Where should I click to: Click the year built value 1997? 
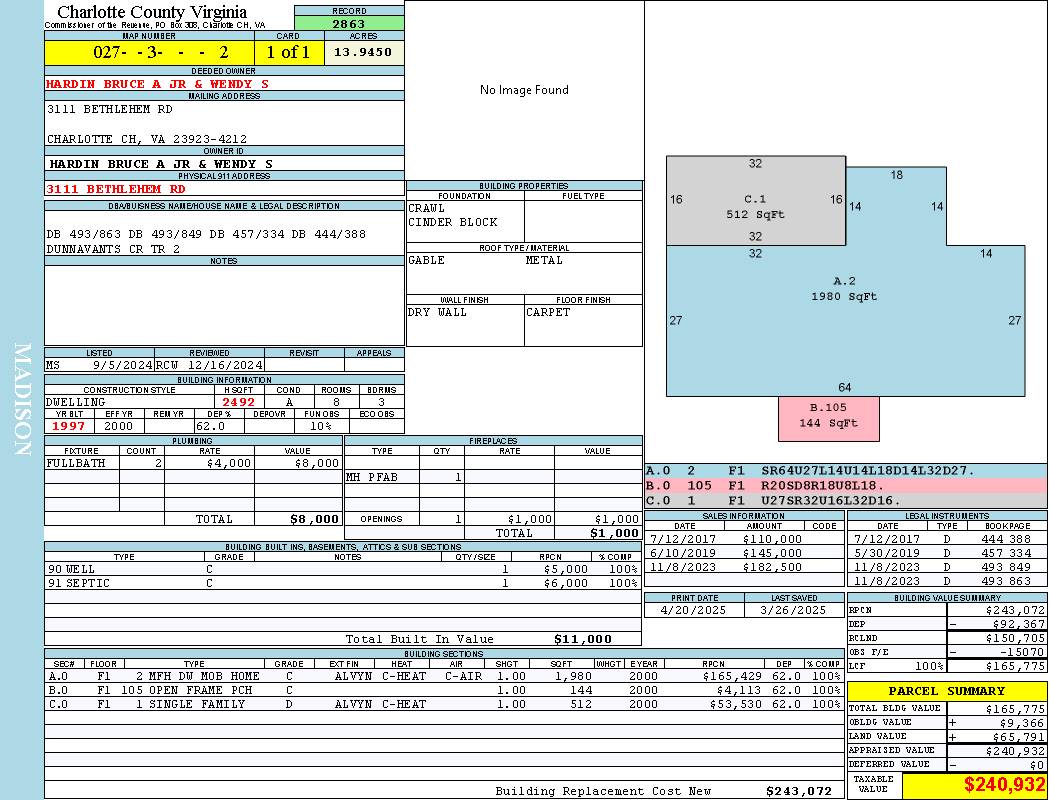[x=68, y=426]
